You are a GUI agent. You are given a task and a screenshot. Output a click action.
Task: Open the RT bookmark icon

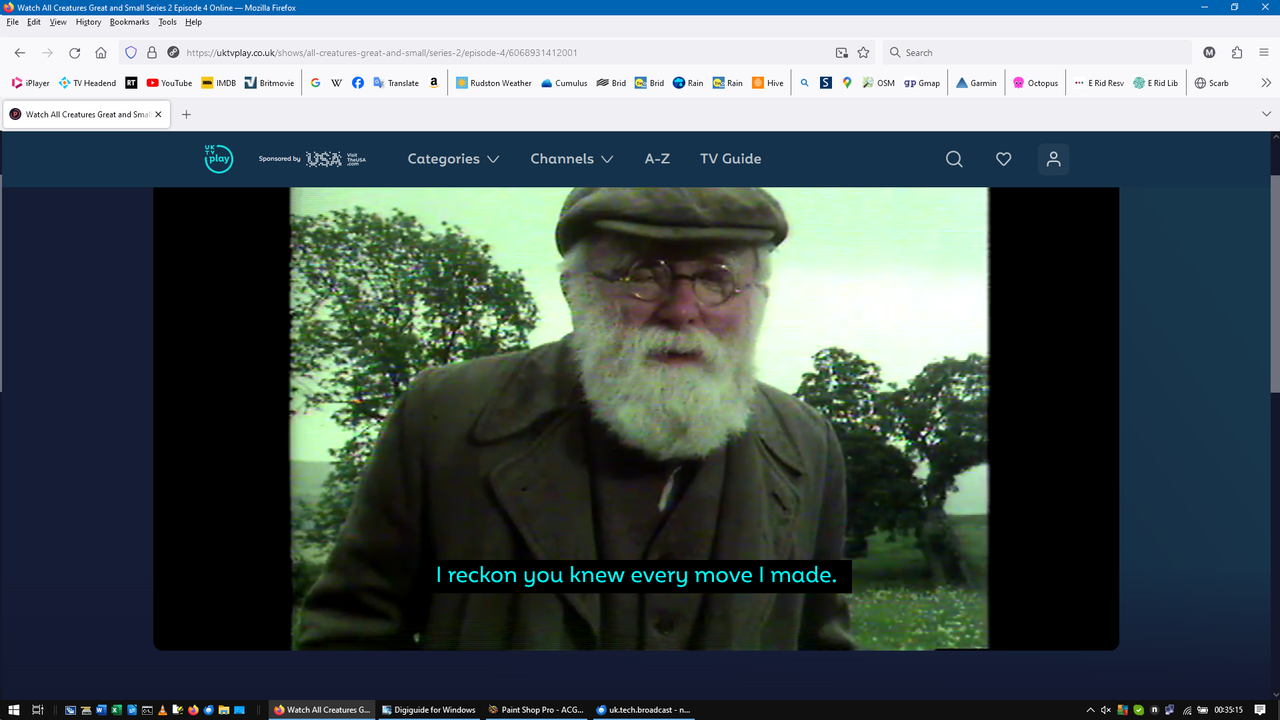click(x=131, y=83)
